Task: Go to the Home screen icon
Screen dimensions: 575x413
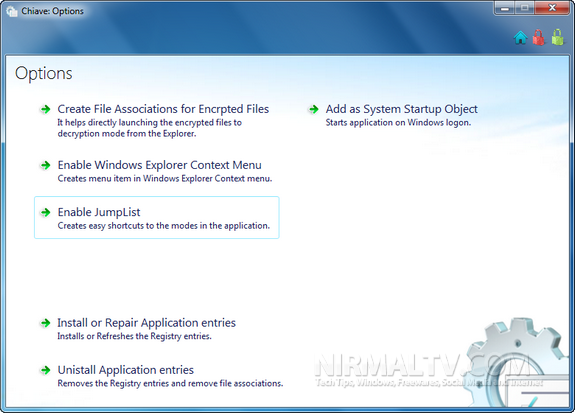Action: (x=520, y=37)
